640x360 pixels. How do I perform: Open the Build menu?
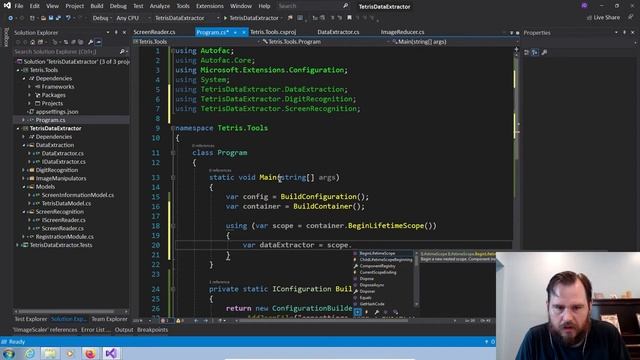tap(97, 6)
